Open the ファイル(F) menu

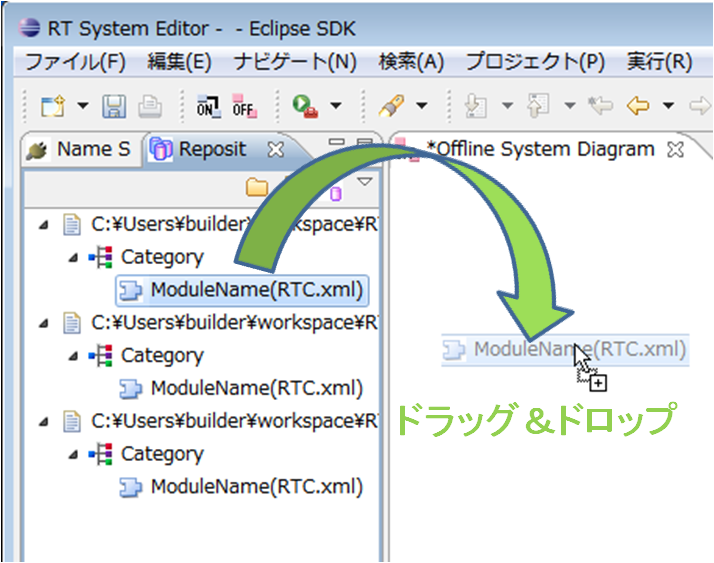76,61
